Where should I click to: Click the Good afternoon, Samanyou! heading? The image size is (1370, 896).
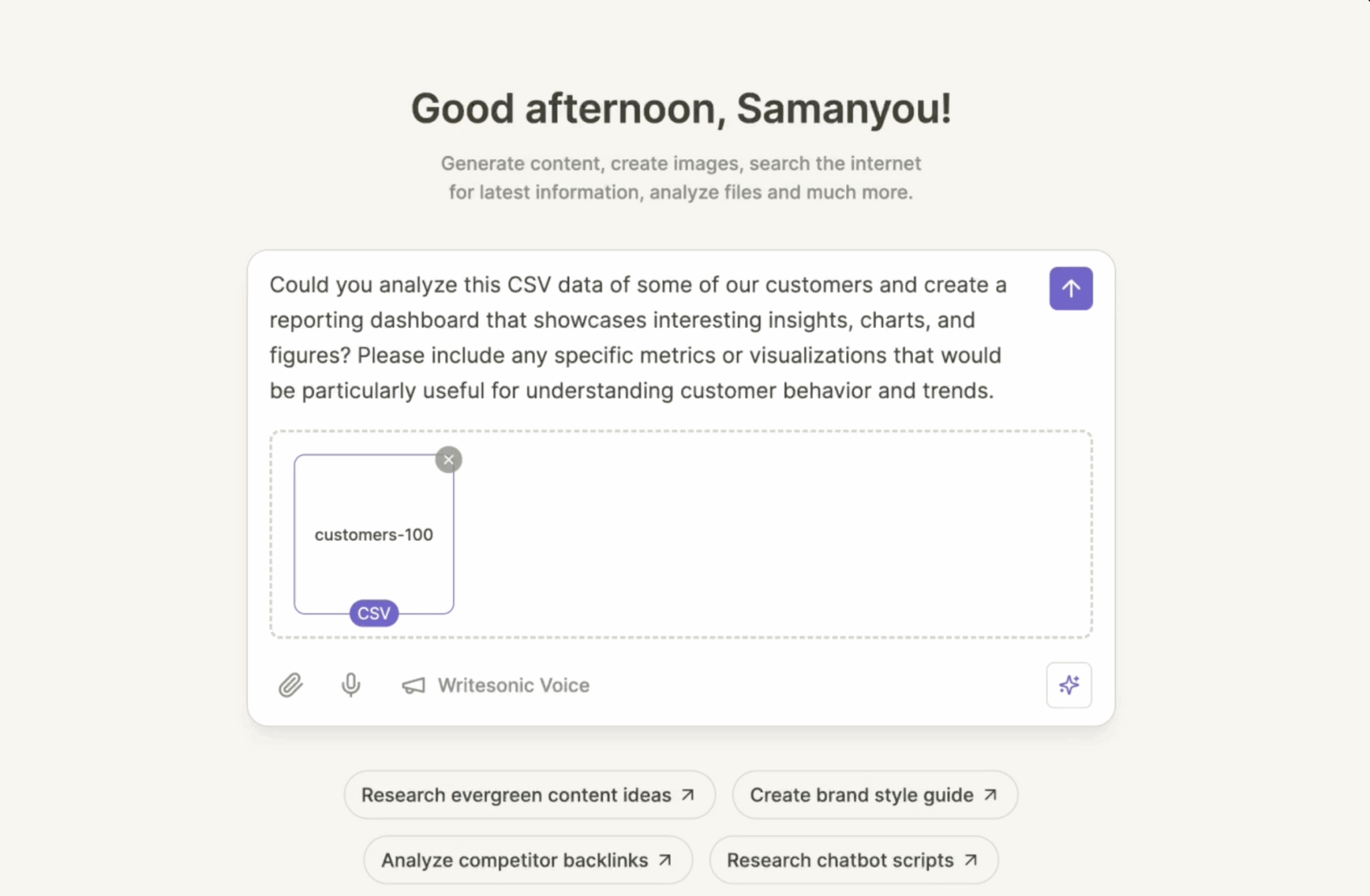click(681, 108)
